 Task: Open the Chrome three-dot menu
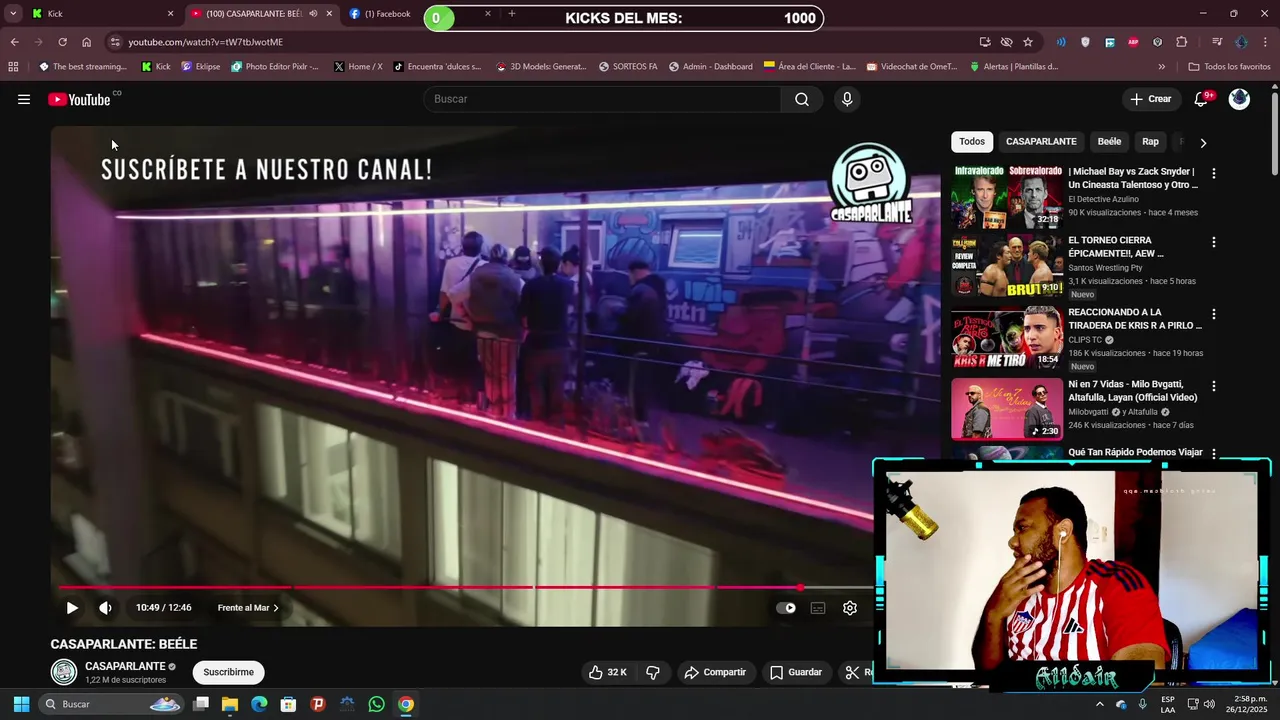click(1265, 42)
